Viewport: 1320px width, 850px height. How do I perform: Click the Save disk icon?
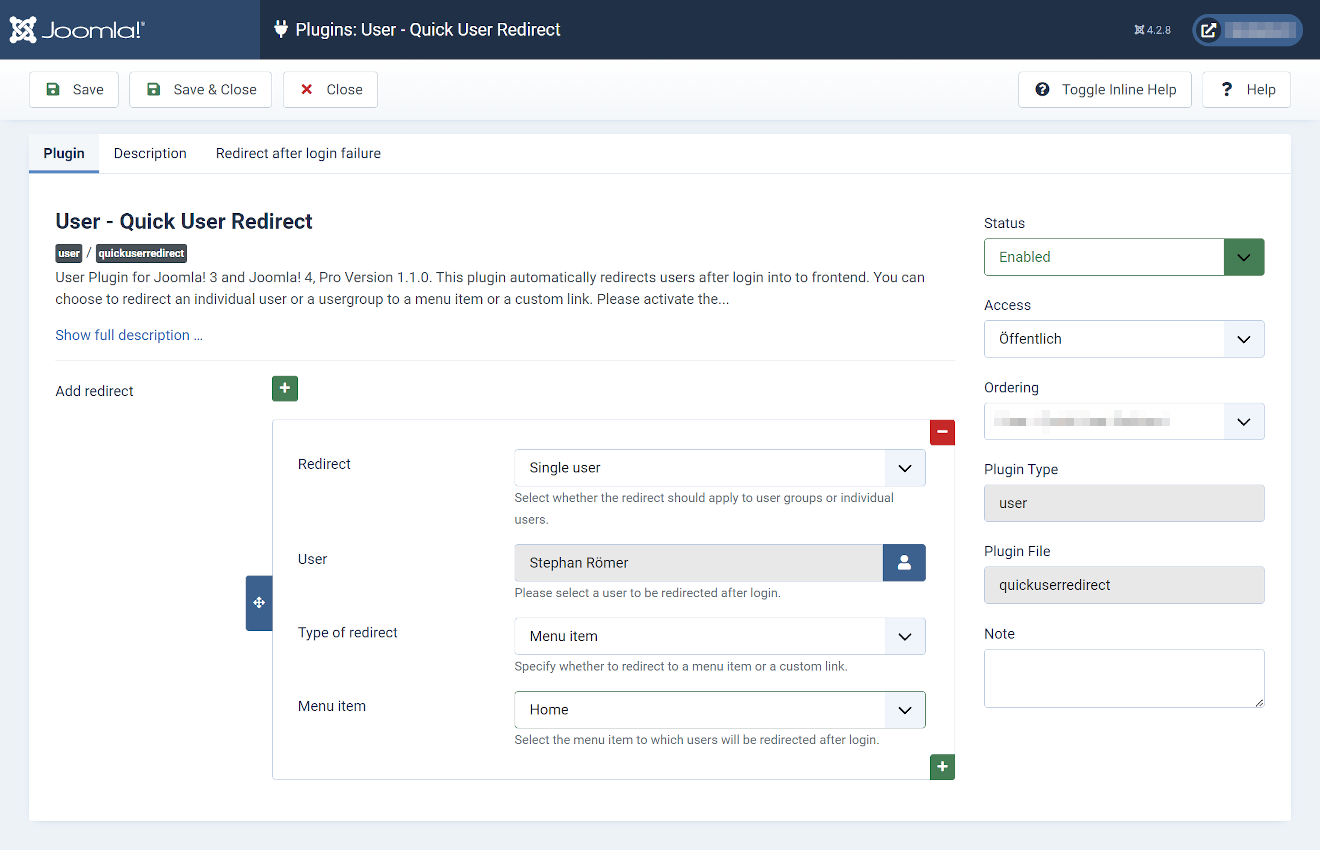(x=52, y=89)
